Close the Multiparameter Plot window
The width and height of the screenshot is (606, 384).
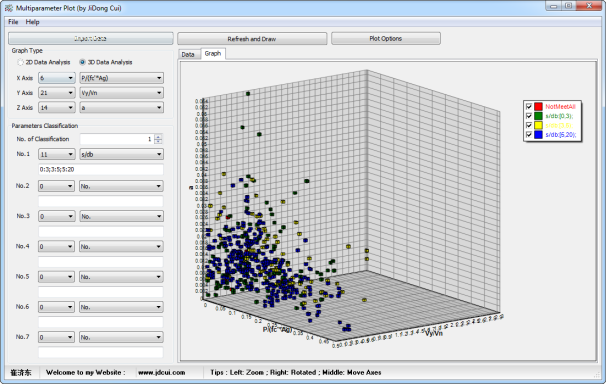[x=590, y=6]
